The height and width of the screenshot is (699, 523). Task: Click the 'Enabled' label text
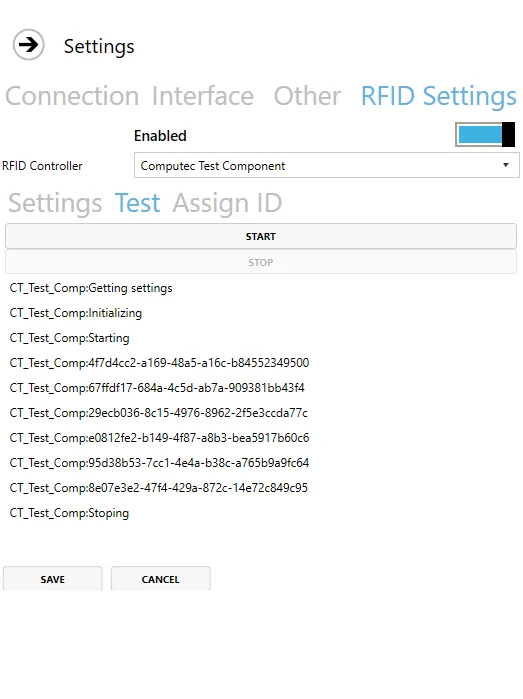160,136
